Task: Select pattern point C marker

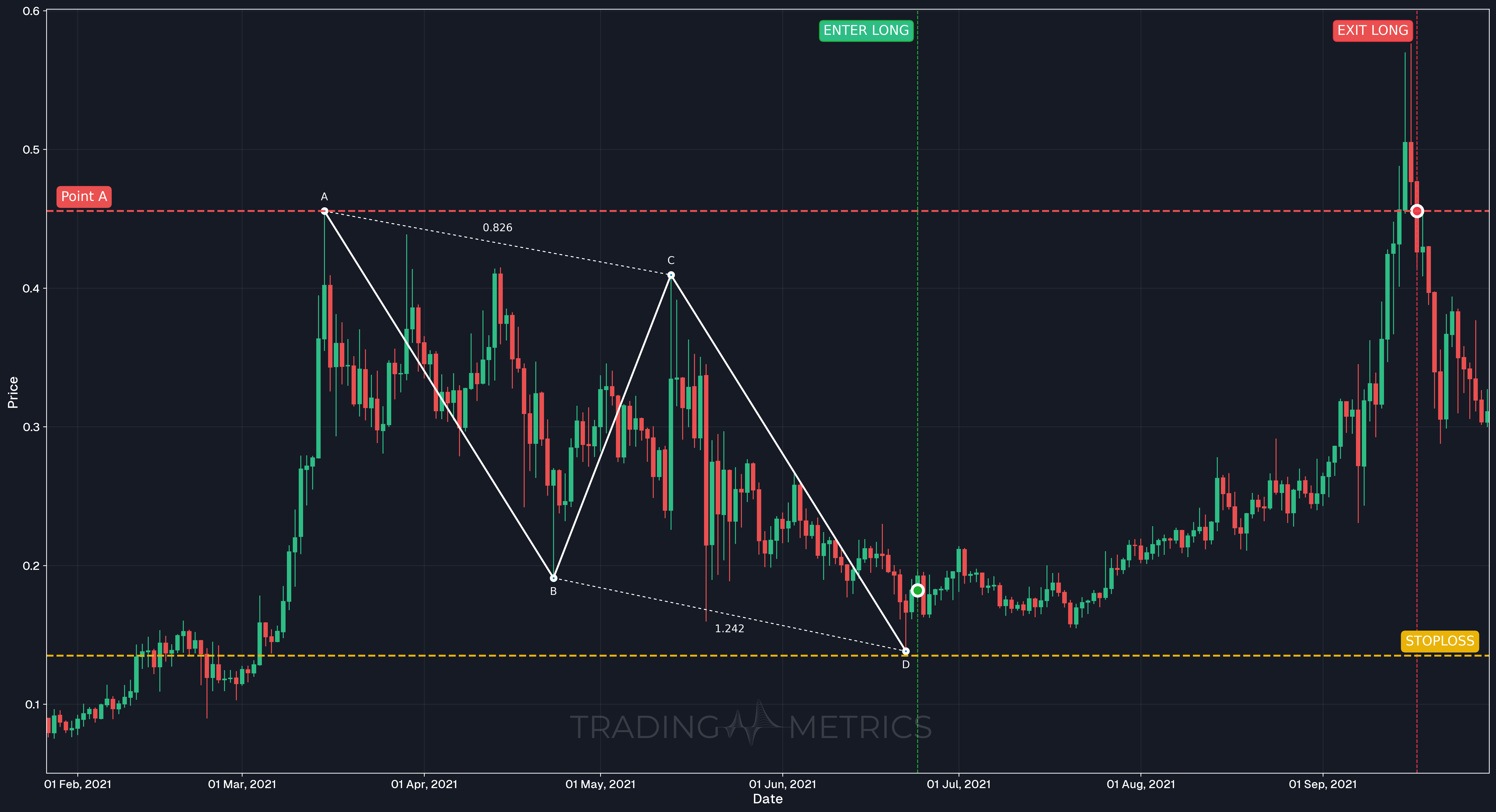Action: pyautogui.click(x=671, y=275)
